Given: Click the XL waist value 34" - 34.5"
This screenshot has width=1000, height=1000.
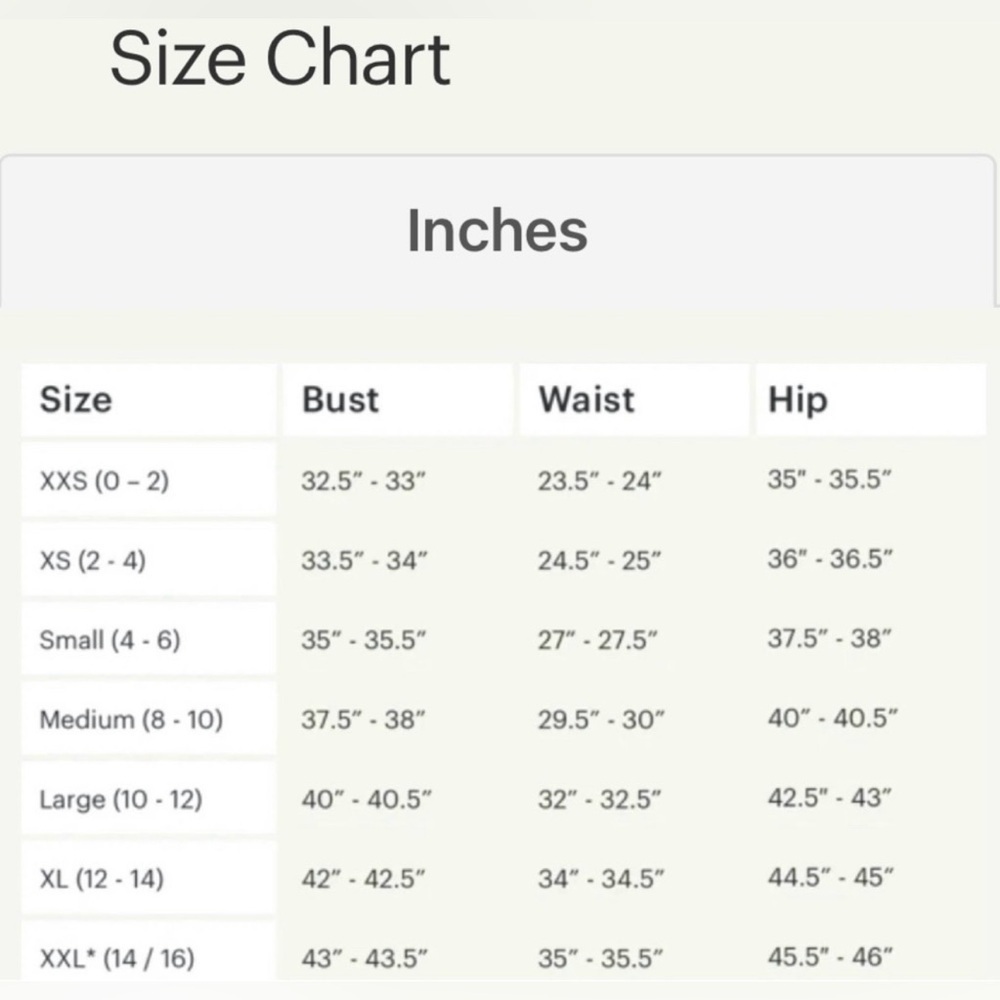Looking at the screenshot, I should pos(601,879).
